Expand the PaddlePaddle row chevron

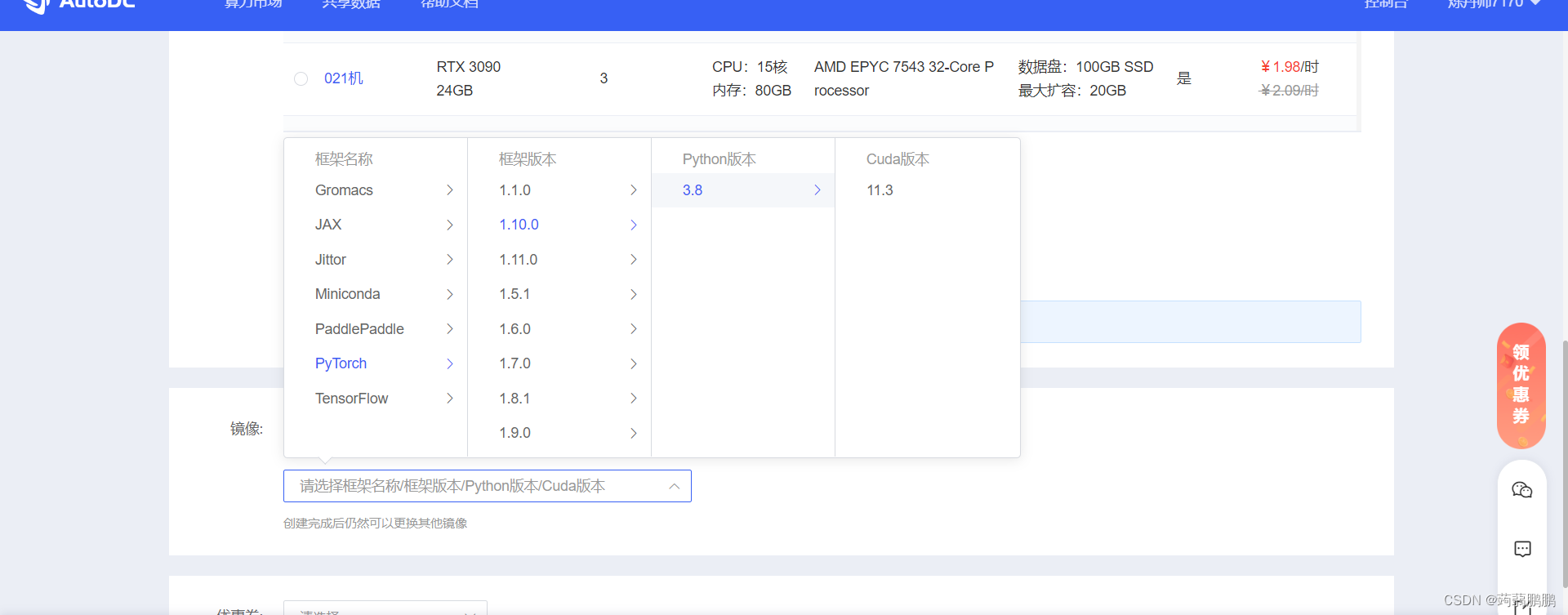(x=450, y=329)
